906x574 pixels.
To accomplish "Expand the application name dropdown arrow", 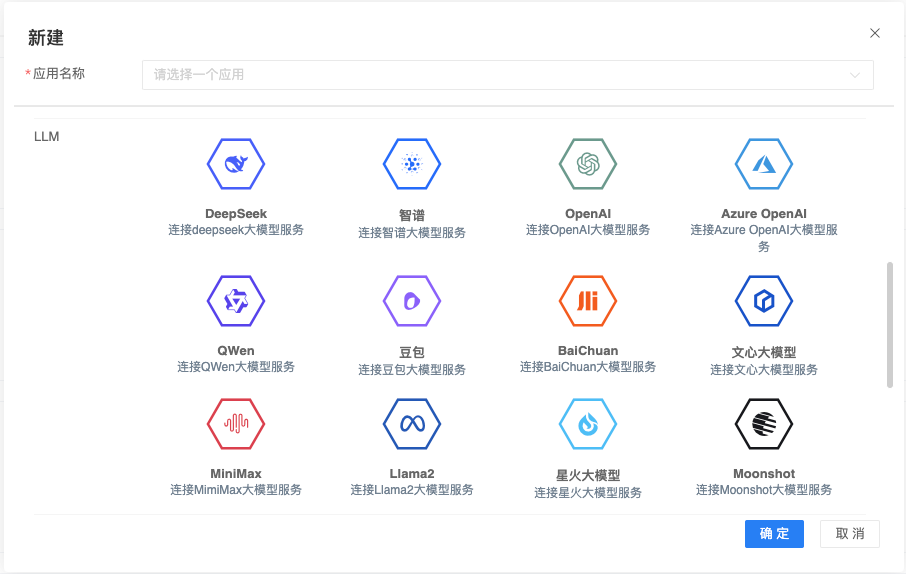I will point(855,75).
